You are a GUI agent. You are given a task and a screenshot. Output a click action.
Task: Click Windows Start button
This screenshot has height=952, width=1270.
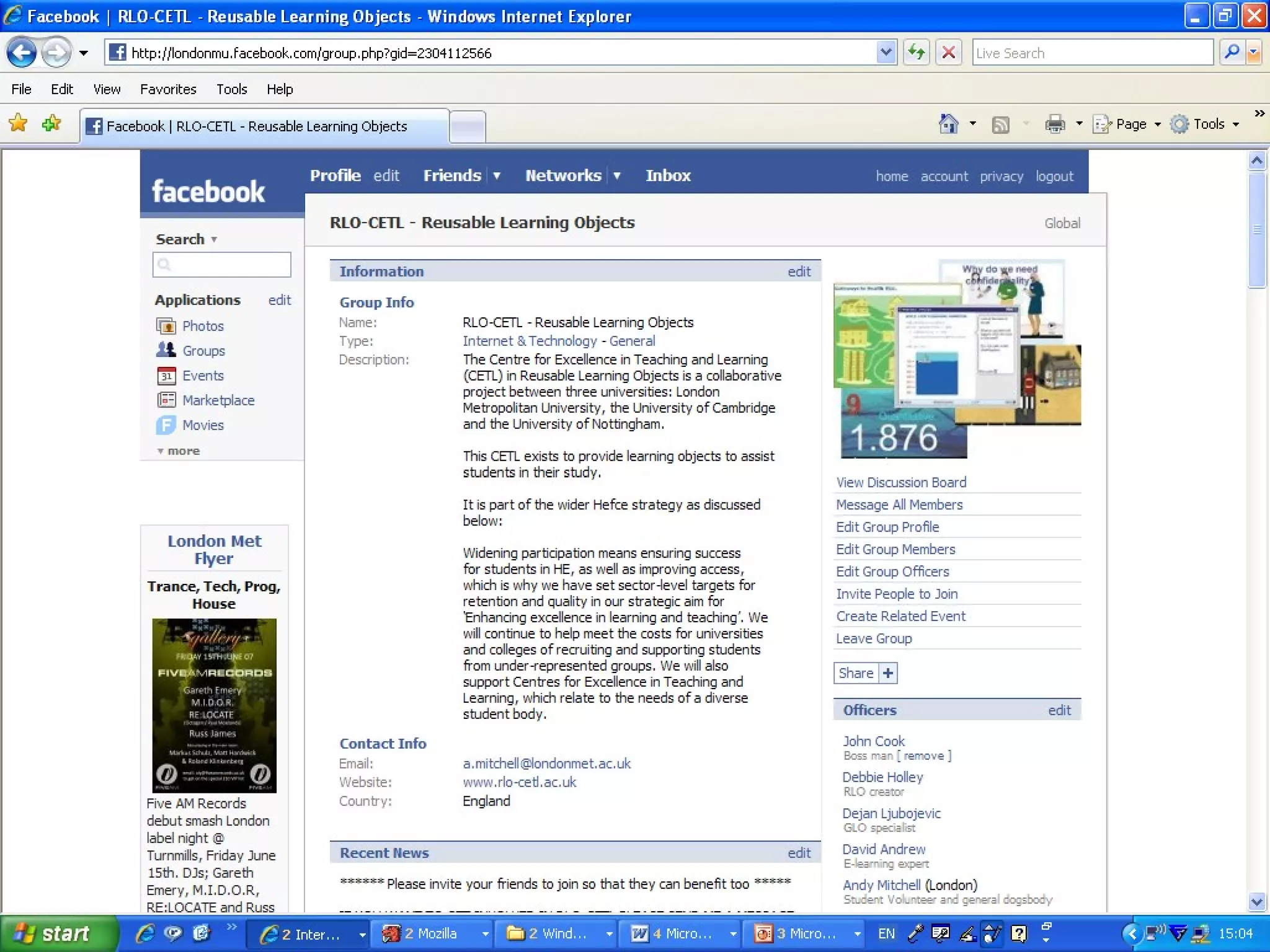(x=58, y=933)
